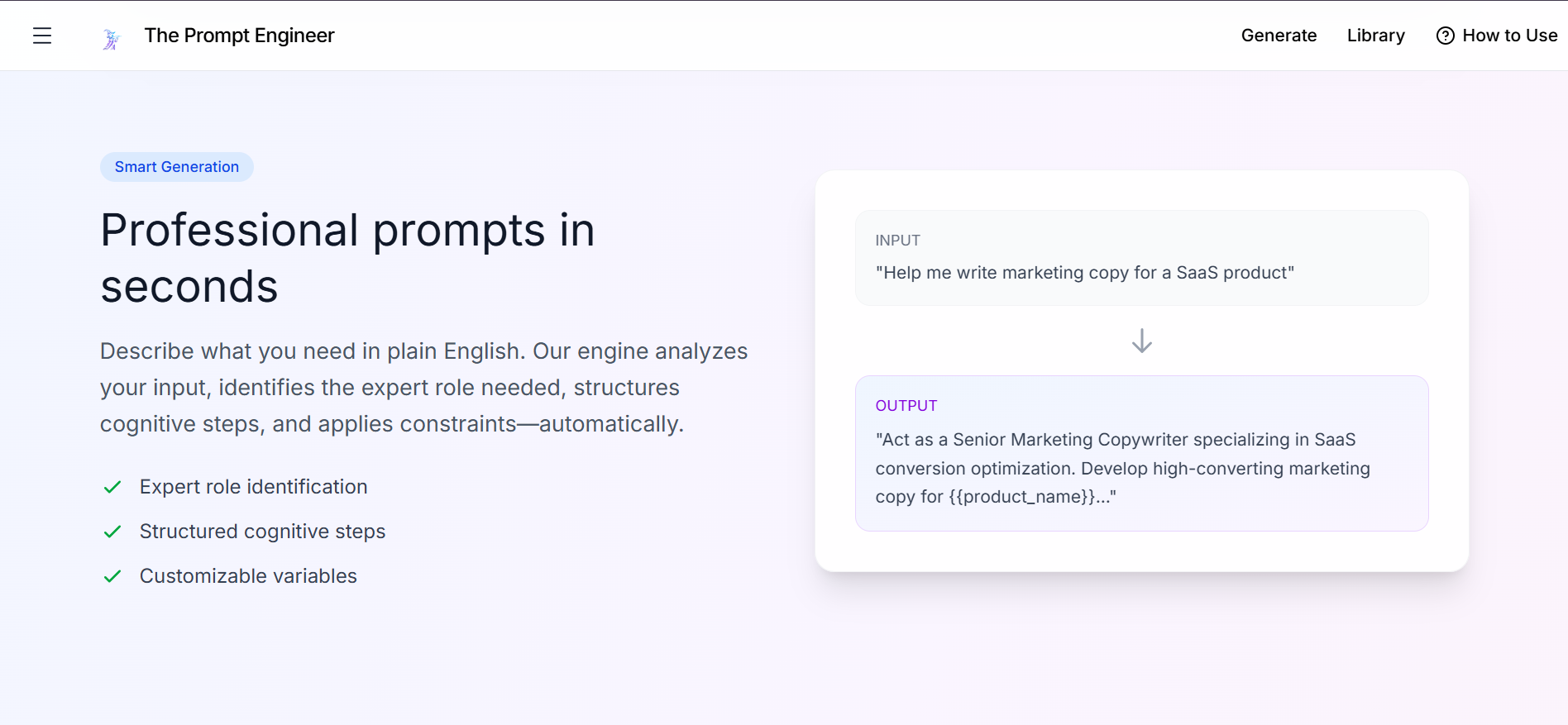Click the question mark help icon

tap(1445, 36)
